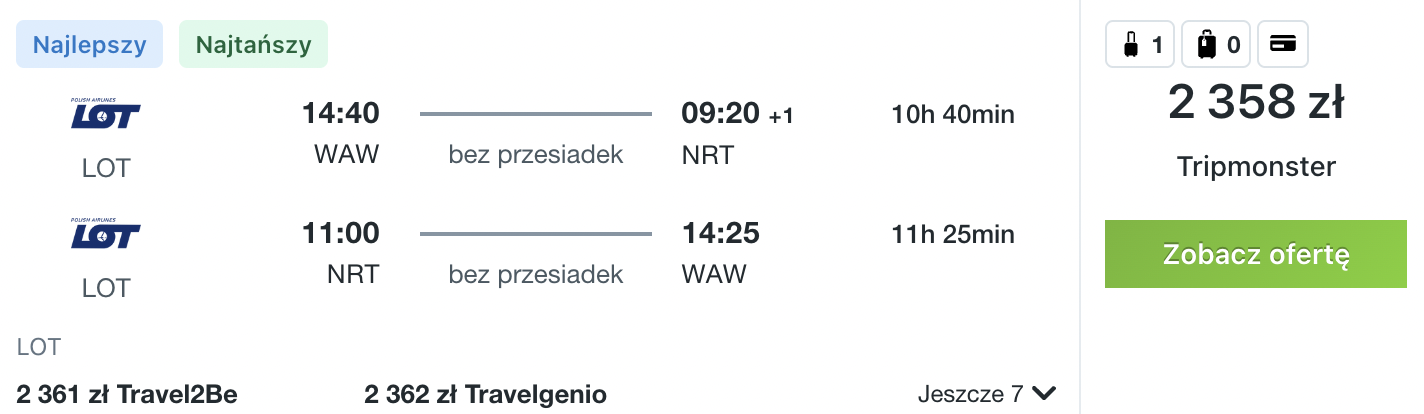Viewport: 1424px width, 414px height.
Task: Select the Najtańszy tag
Action: tap(253, 45)
